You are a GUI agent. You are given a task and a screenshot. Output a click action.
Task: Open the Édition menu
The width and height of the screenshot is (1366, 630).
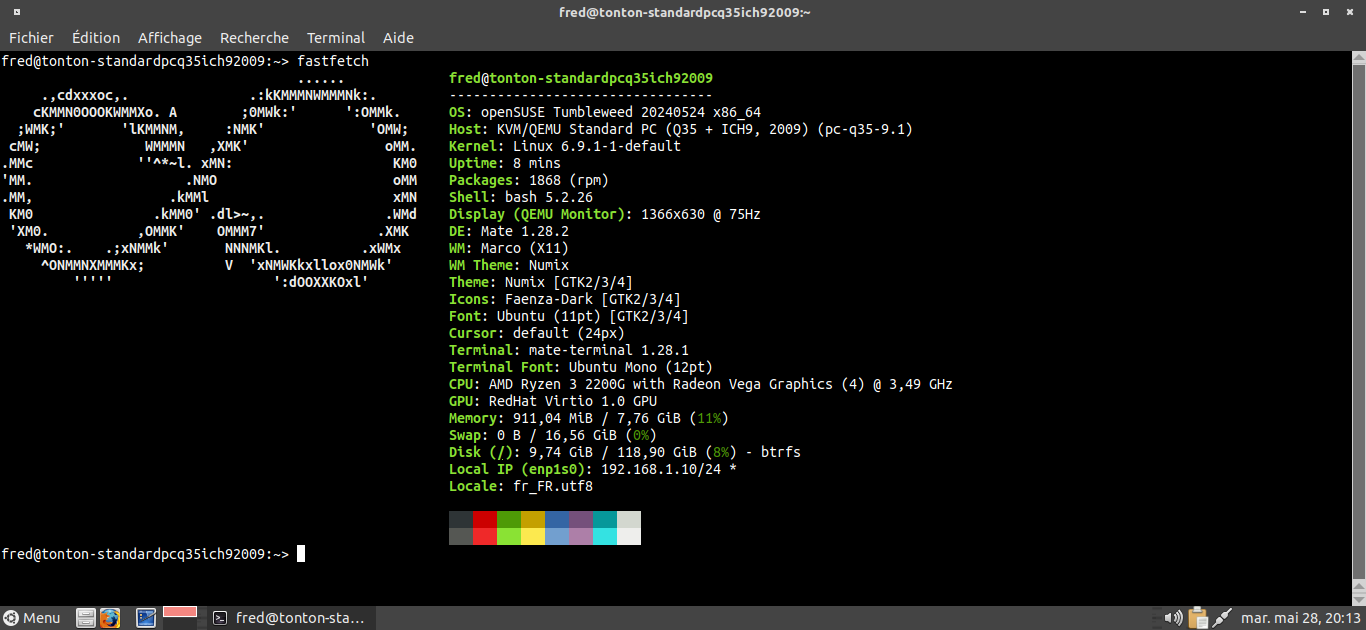tap(96, 38)
